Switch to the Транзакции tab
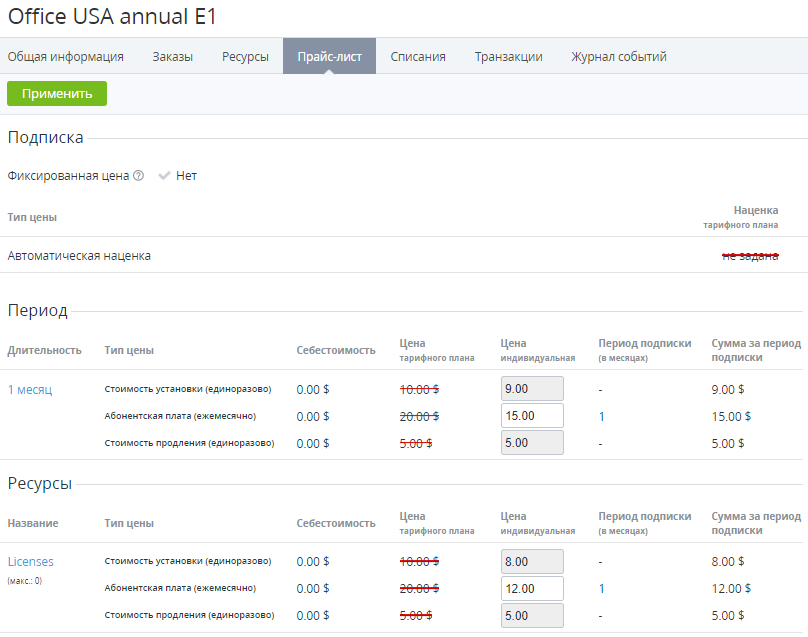This screenshot has width=808, height=637. coord(508,57)
